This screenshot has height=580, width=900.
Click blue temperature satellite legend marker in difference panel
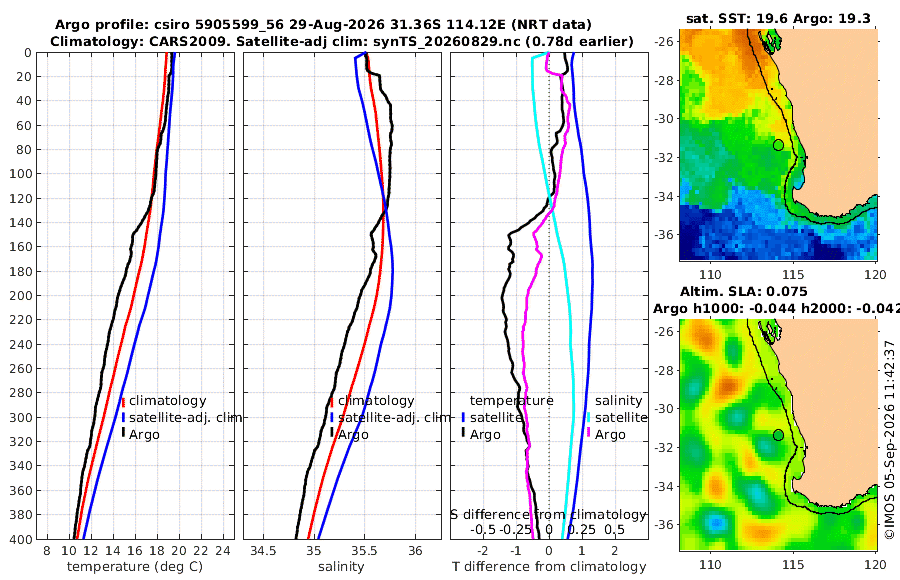(x=463, y=418)
